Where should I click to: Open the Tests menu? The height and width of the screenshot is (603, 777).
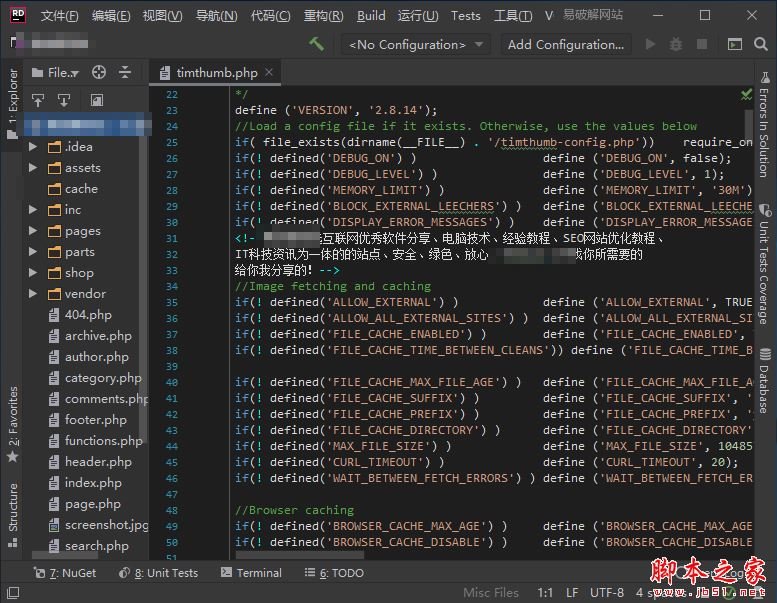point(465,16)
